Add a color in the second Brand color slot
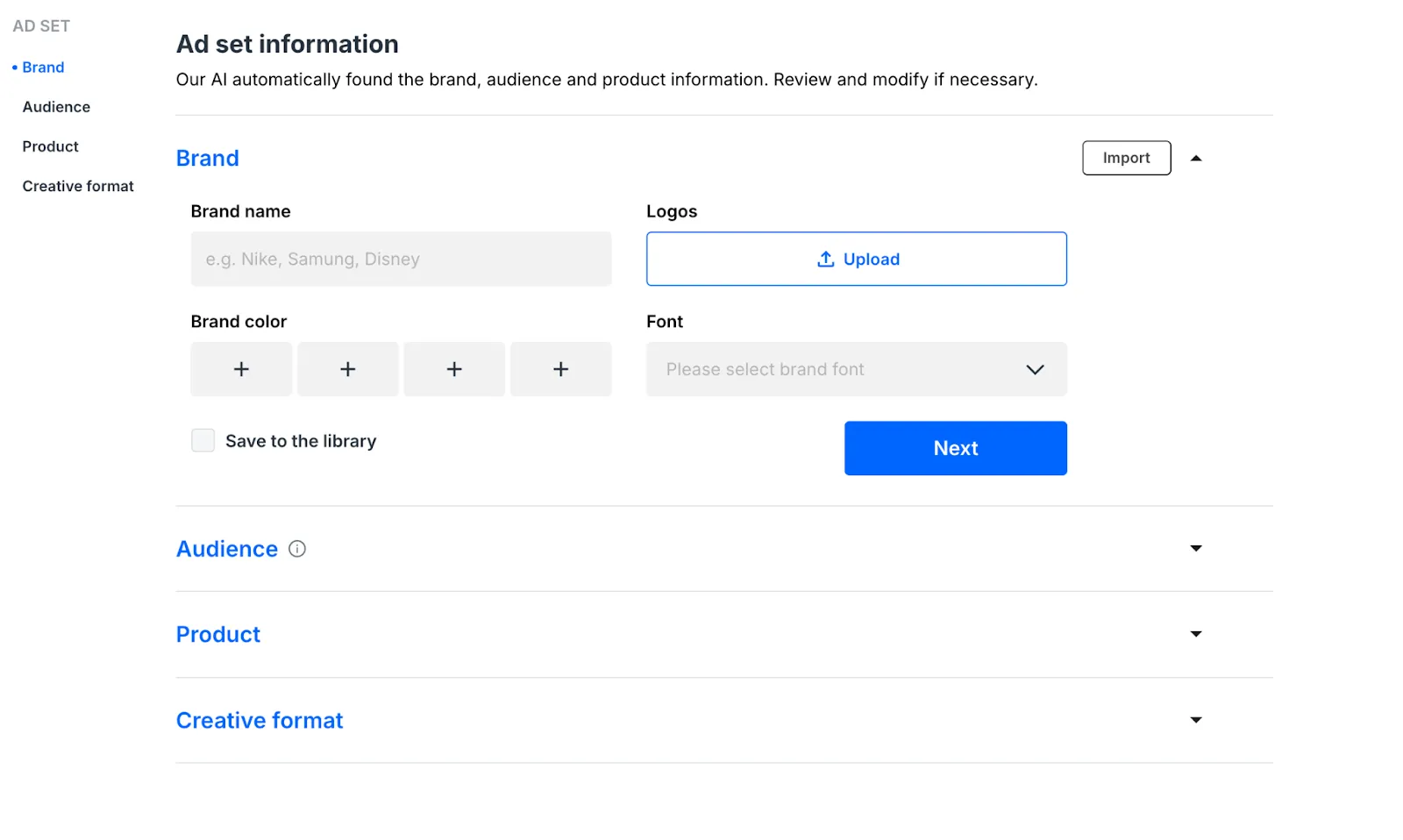 [x=348, y=369]
